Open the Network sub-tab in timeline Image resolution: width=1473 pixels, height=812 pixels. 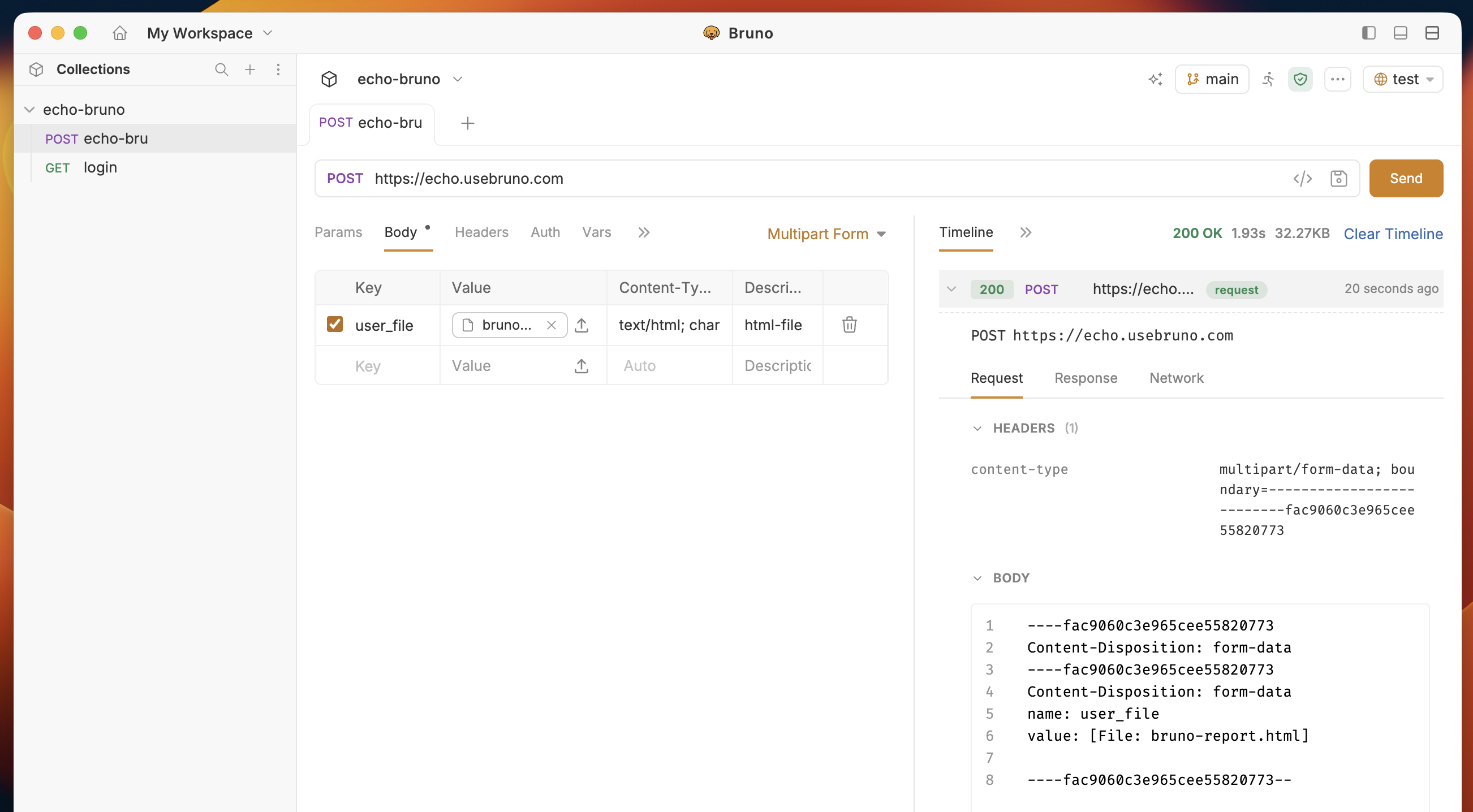1176,378
